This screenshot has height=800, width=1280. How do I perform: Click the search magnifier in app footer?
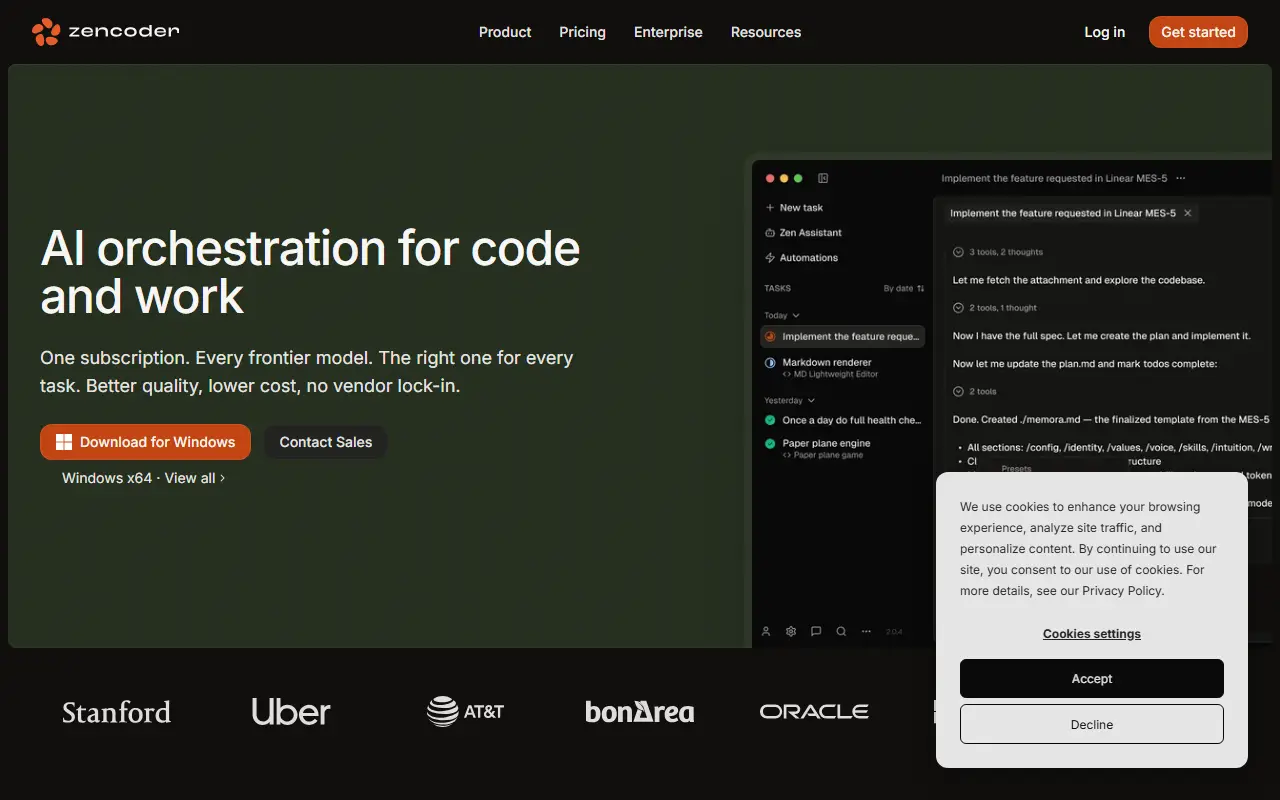click(x=841, y=632)
